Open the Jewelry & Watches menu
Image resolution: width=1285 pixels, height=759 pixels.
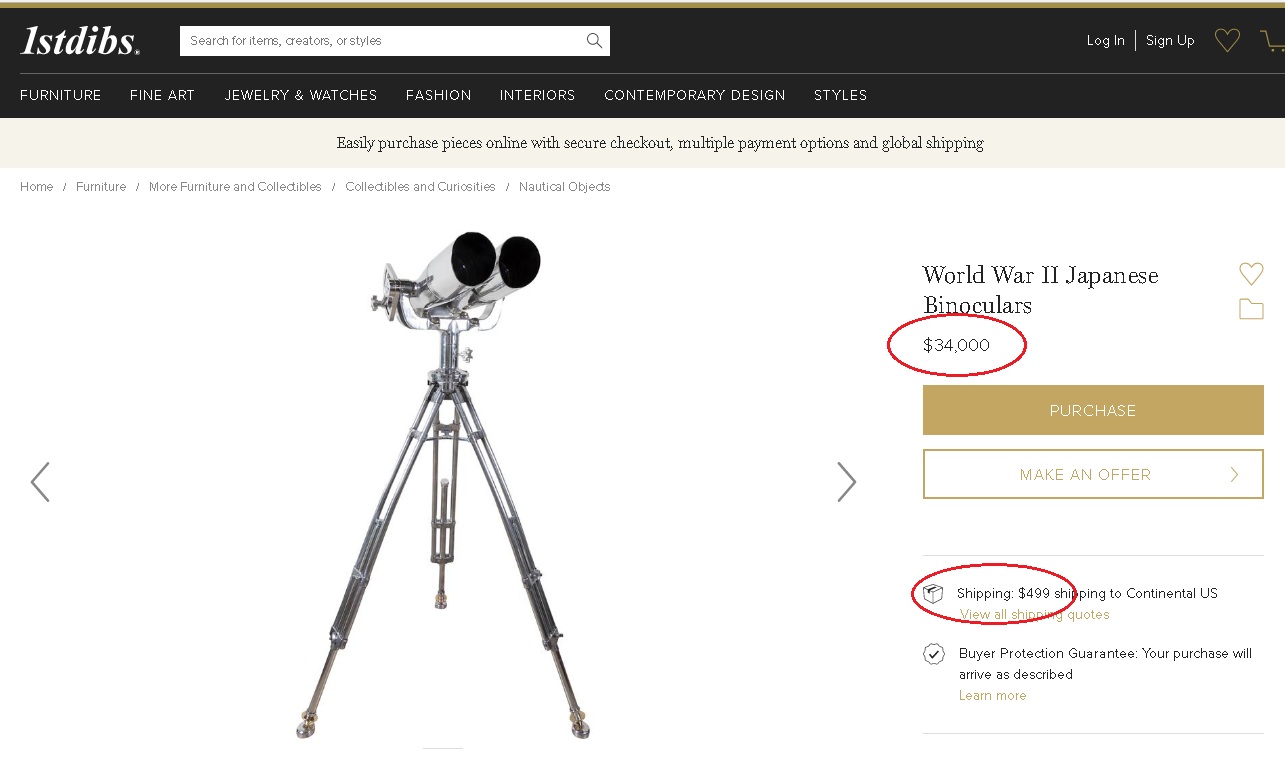(301, 96)
